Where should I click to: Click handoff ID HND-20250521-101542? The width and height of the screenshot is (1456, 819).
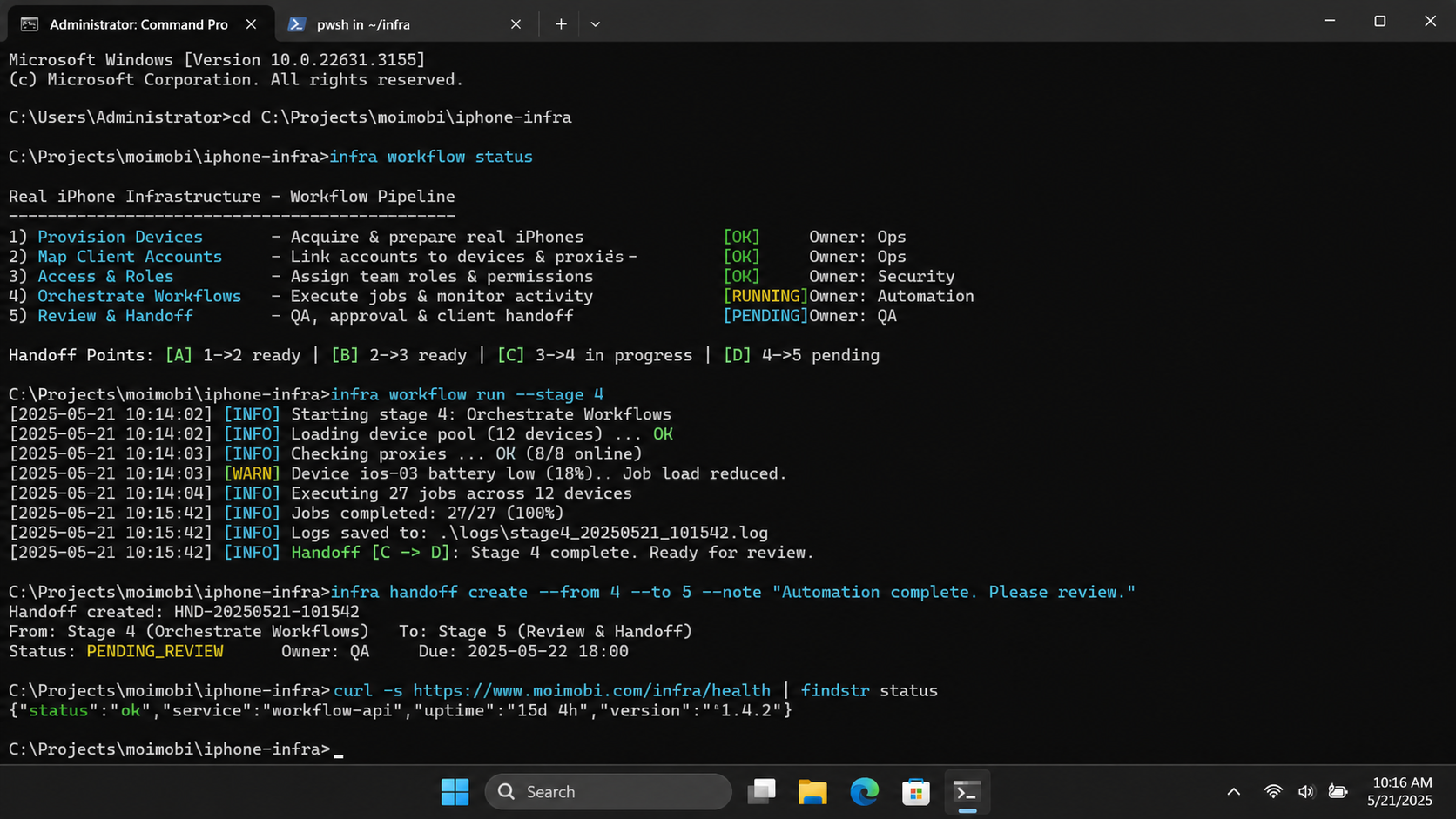(x=266, y=612)
